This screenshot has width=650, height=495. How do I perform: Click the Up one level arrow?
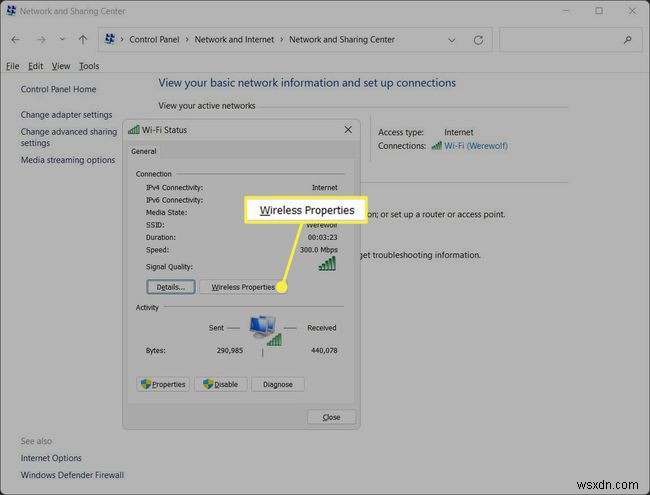coord(82,40)
